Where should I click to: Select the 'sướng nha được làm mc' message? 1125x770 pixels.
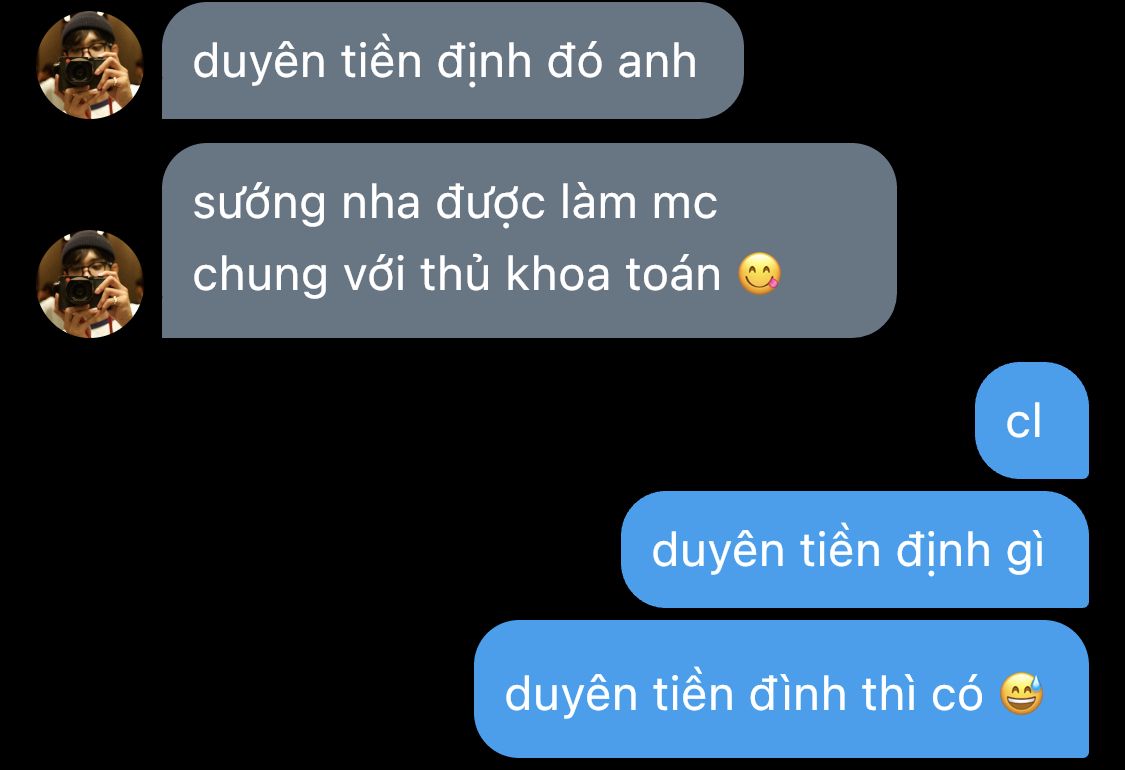click(529, 240)
